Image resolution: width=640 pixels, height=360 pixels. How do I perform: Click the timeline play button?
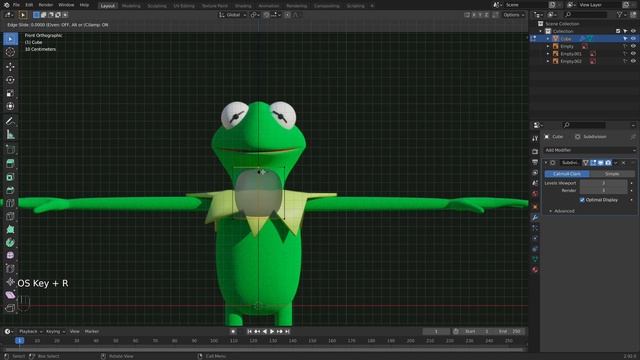coord(272,331)
